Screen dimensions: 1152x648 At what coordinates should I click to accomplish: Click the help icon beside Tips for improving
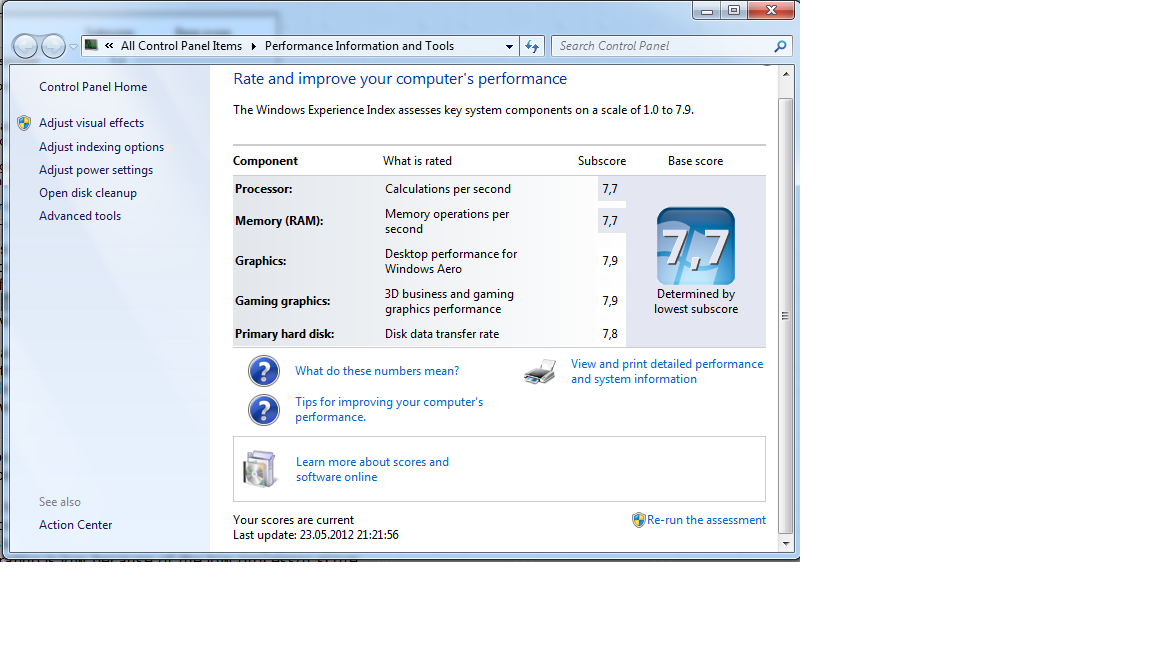(264, 410)
